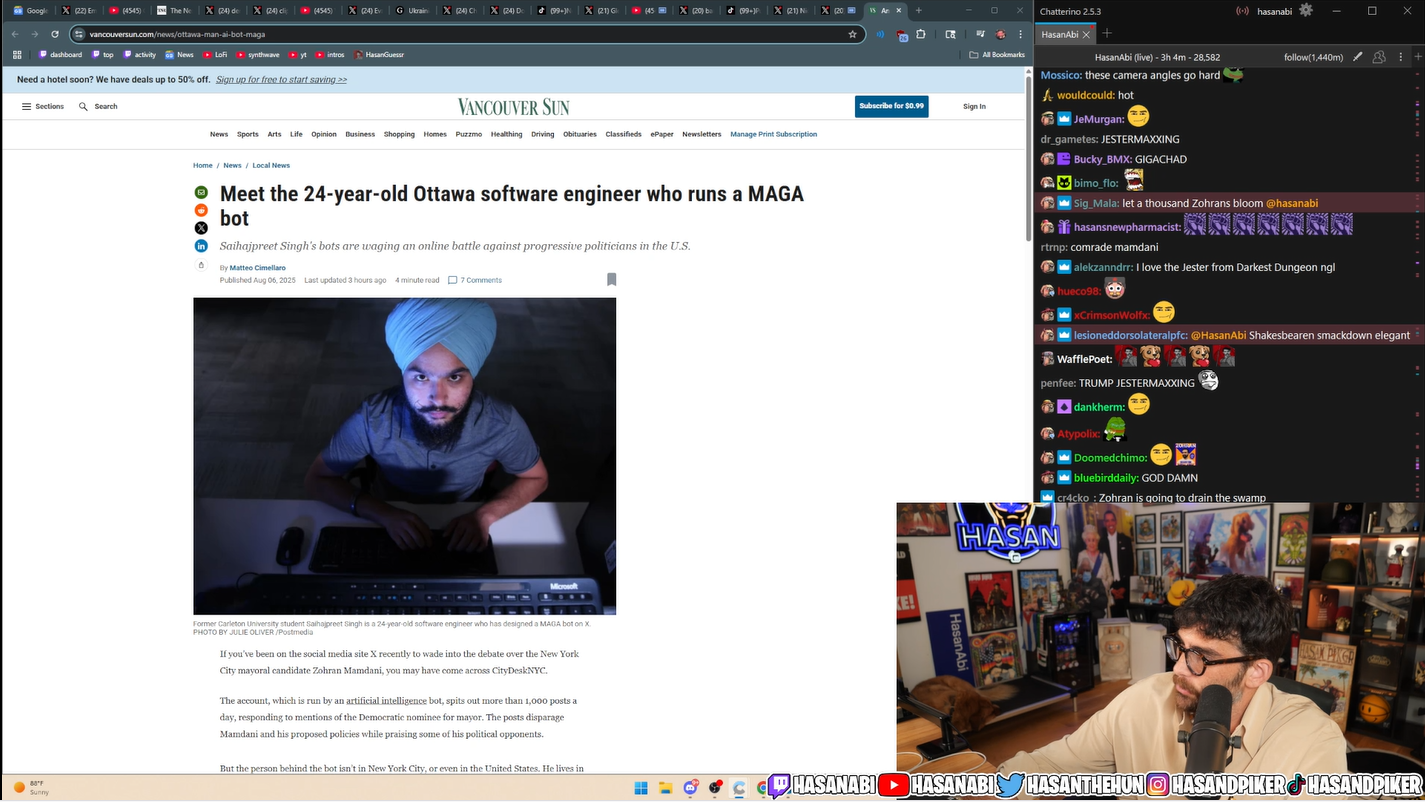Click the generic share icon below LinkedIn
The height and width of the screenshot is (802, 1425).
point(201,265)
